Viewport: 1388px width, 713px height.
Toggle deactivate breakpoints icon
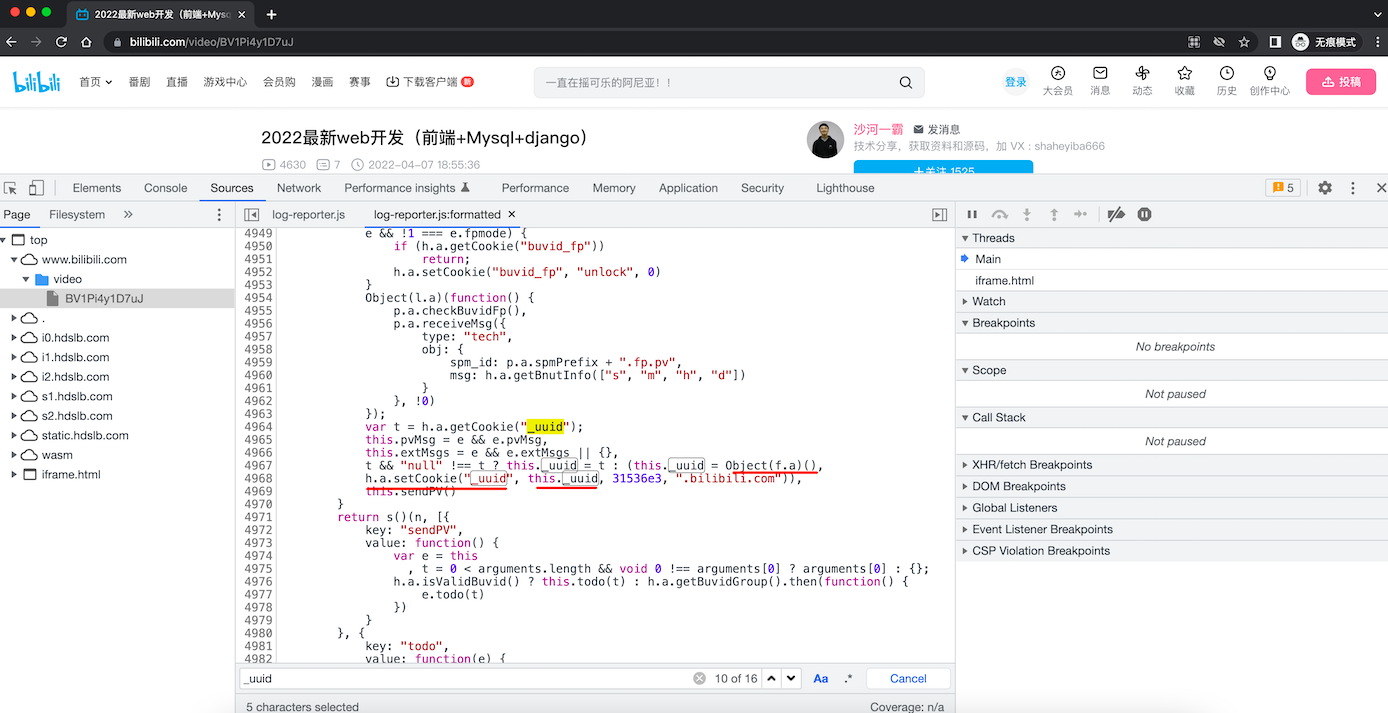(x=1117, y=214)
